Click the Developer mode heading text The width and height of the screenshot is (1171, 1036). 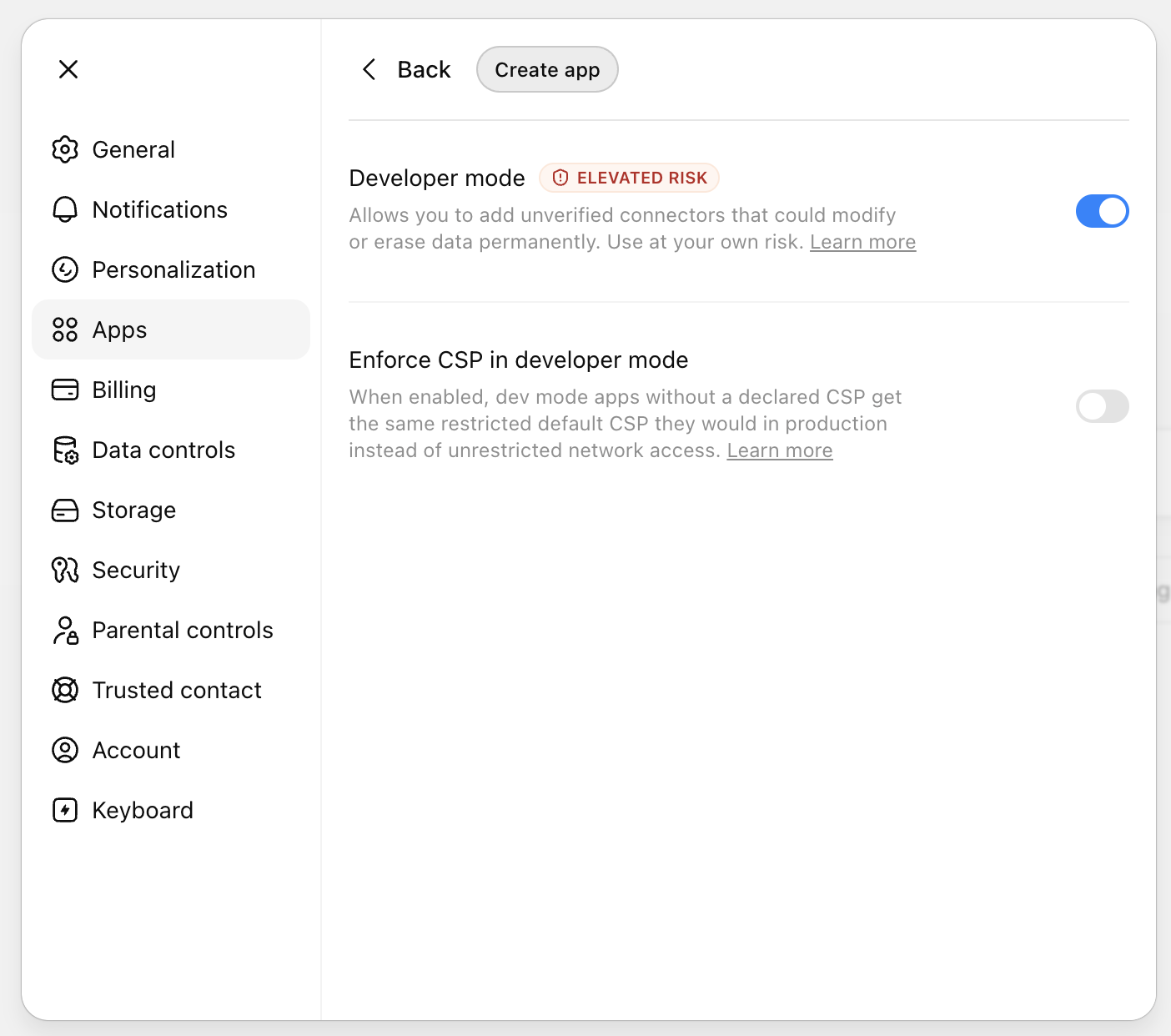tap(437, 178)
